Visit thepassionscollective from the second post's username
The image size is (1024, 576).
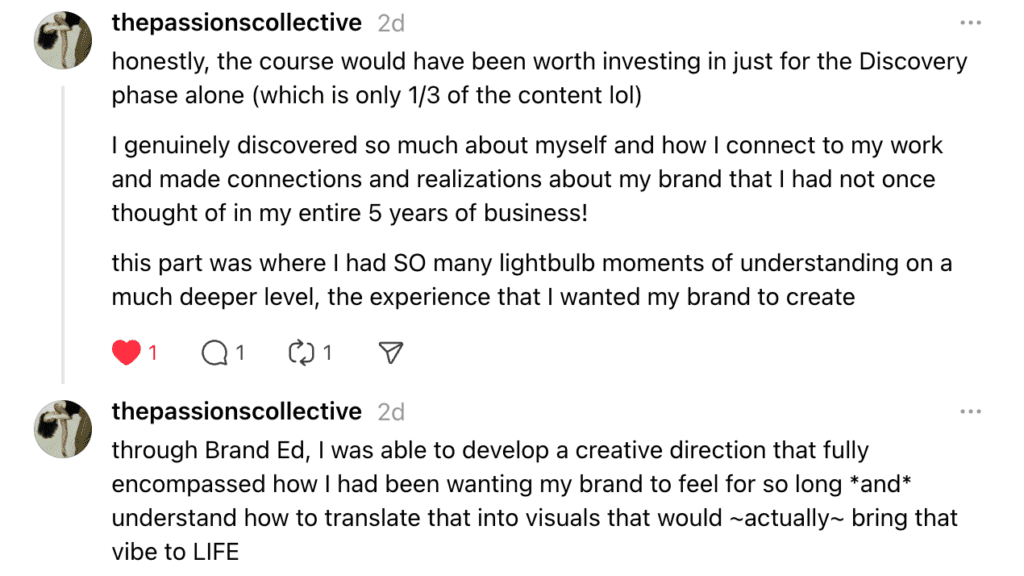coord(237,411)
